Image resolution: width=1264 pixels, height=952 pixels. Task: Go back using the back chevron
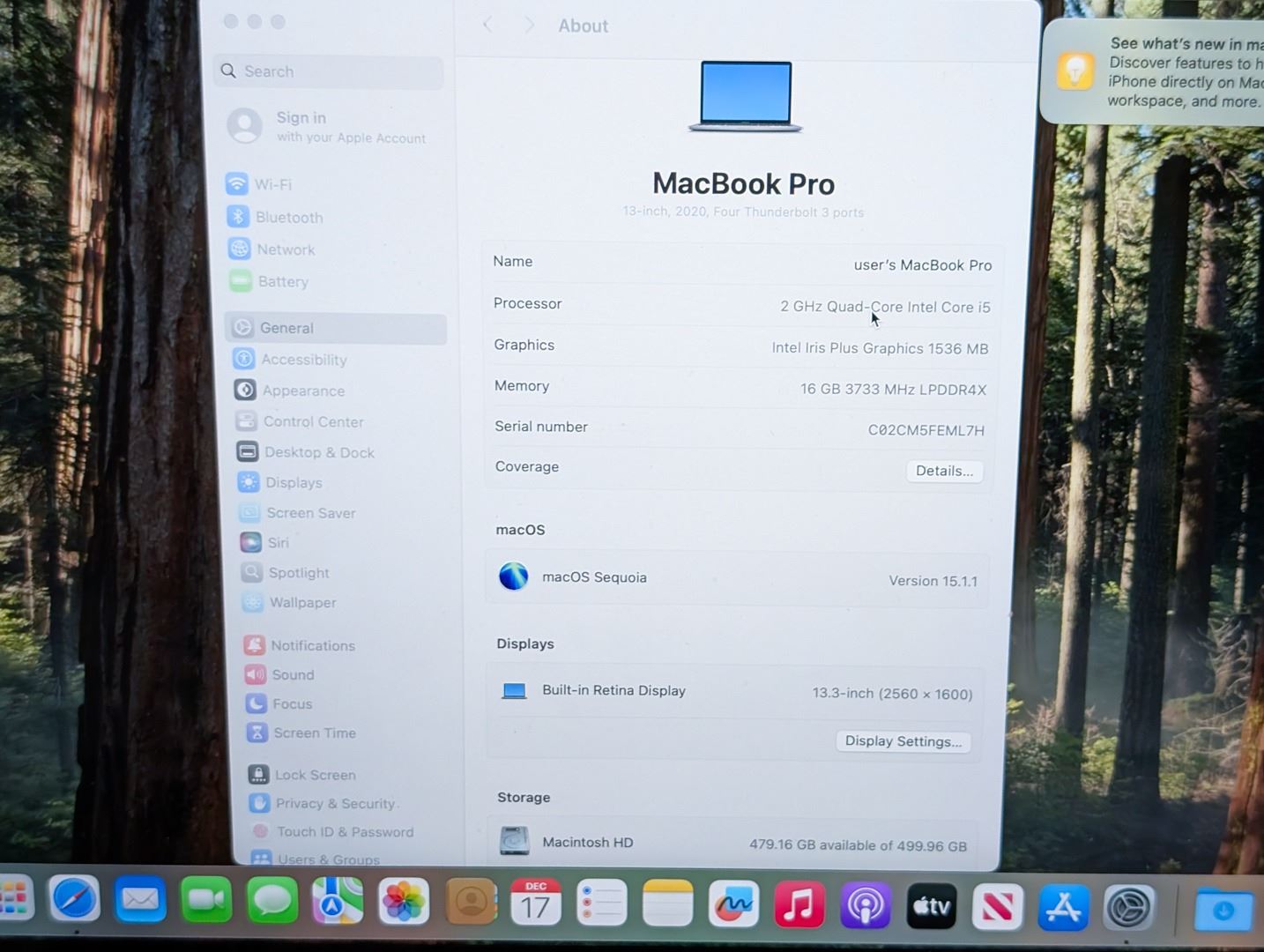[487, 26]
